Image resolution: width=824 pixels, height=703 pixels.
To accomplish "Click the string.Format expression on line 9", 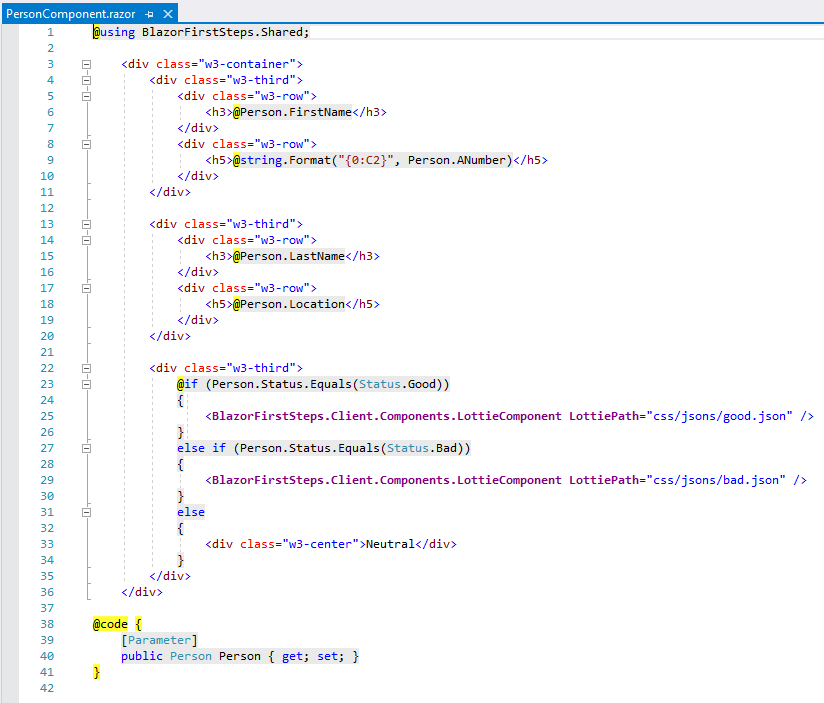I will point(373,160).
